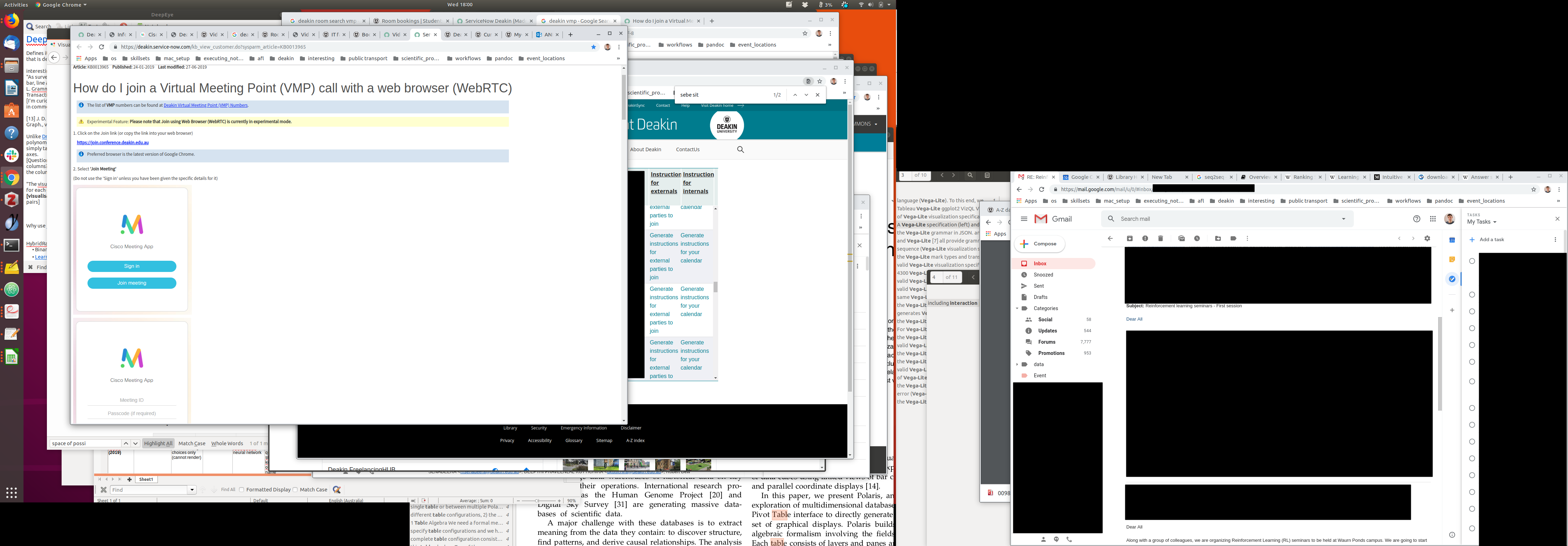Delete the email using the trash icon

tap(1161, 239)
